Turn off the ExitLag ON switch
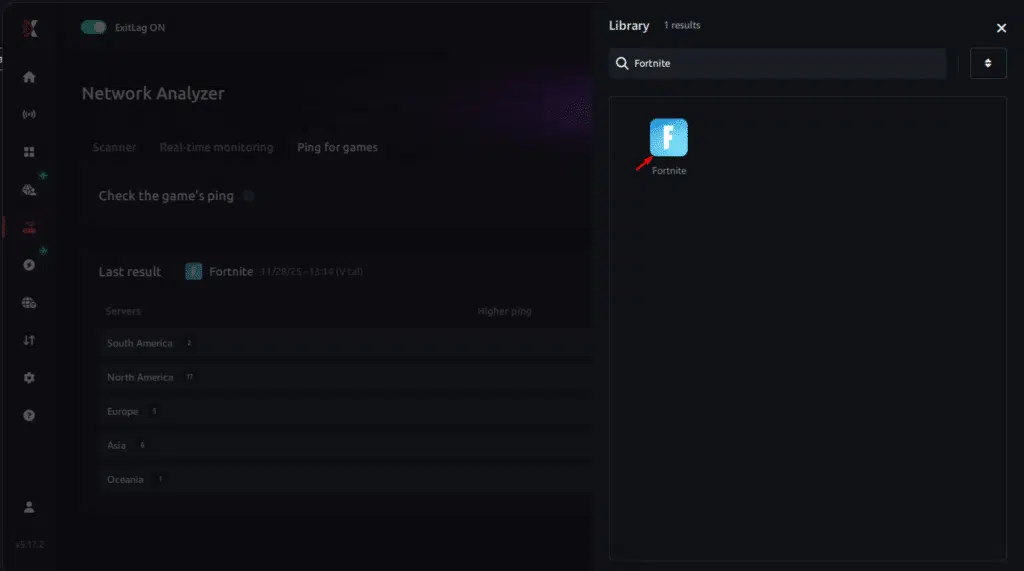 93,27
